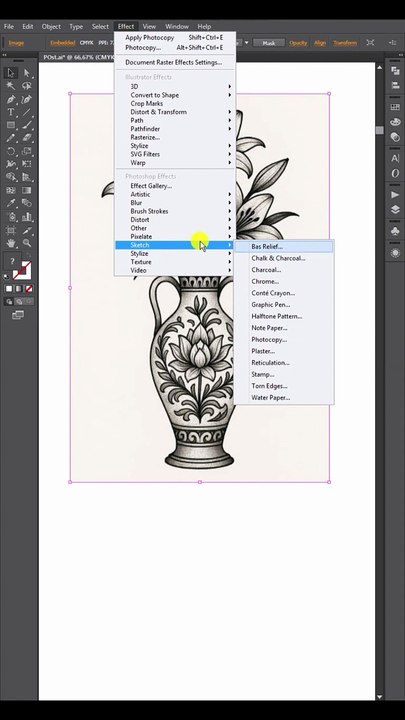
Task: Expand the Brush Strokes submenu
Action: (175, 211)
